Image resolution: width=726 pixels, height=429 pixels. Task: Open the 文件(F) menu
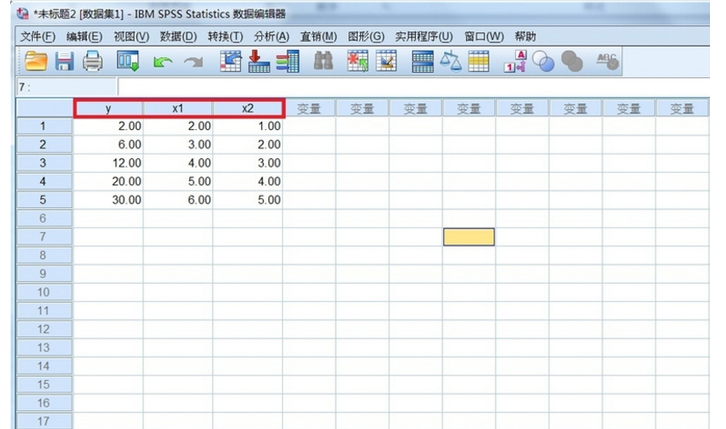point(38,37)
